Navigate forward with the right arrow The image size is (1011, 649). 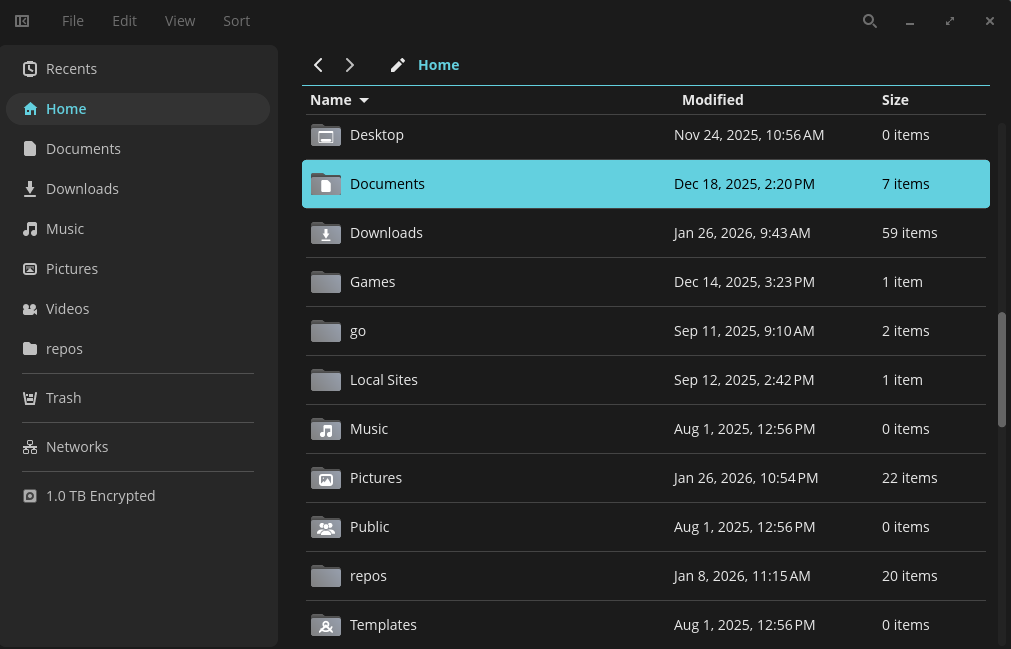click(x=349, y=64)
